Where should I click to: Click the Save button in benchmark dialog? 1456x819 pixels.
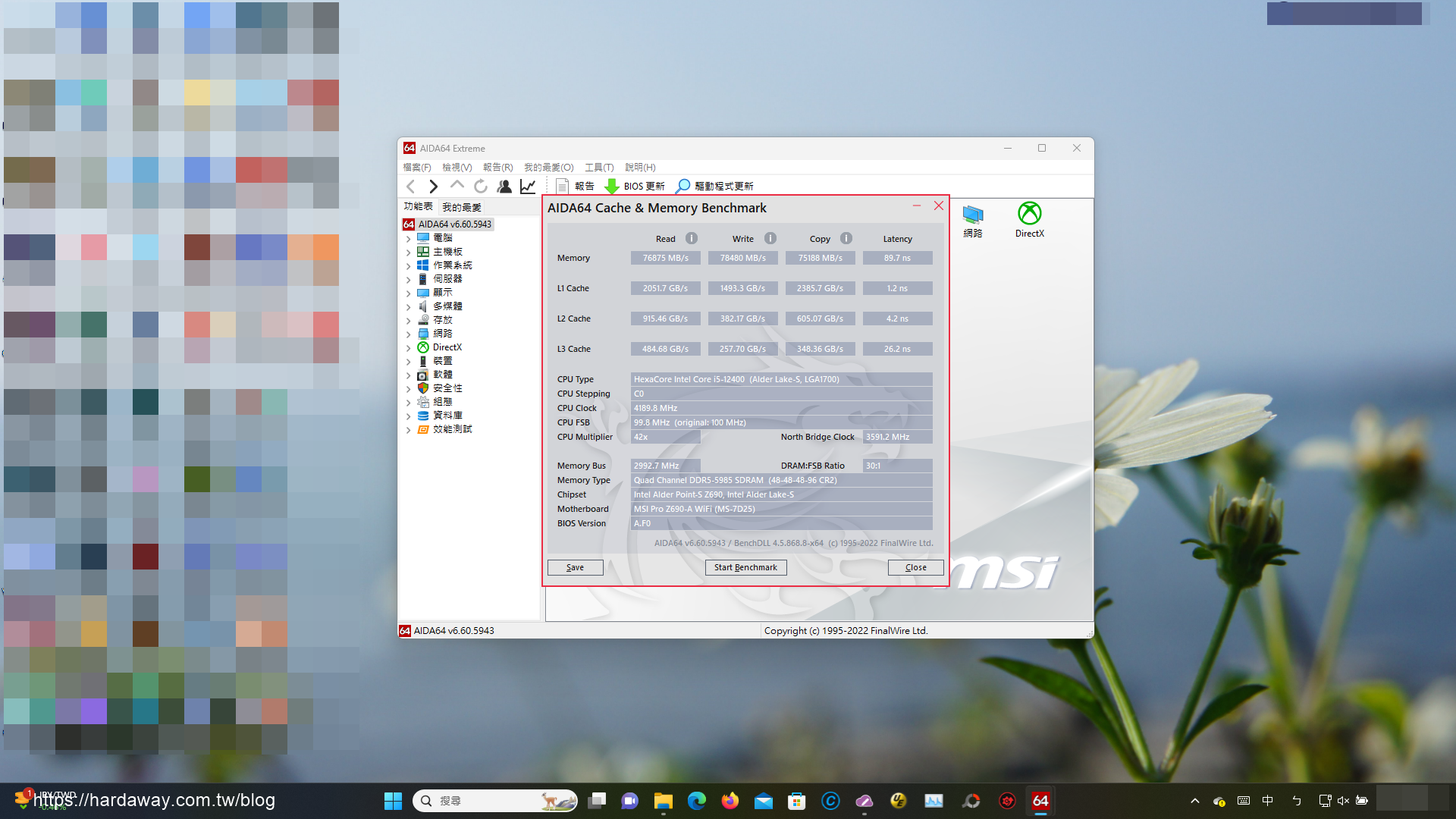pyautogui.click(x=576, y=567)
